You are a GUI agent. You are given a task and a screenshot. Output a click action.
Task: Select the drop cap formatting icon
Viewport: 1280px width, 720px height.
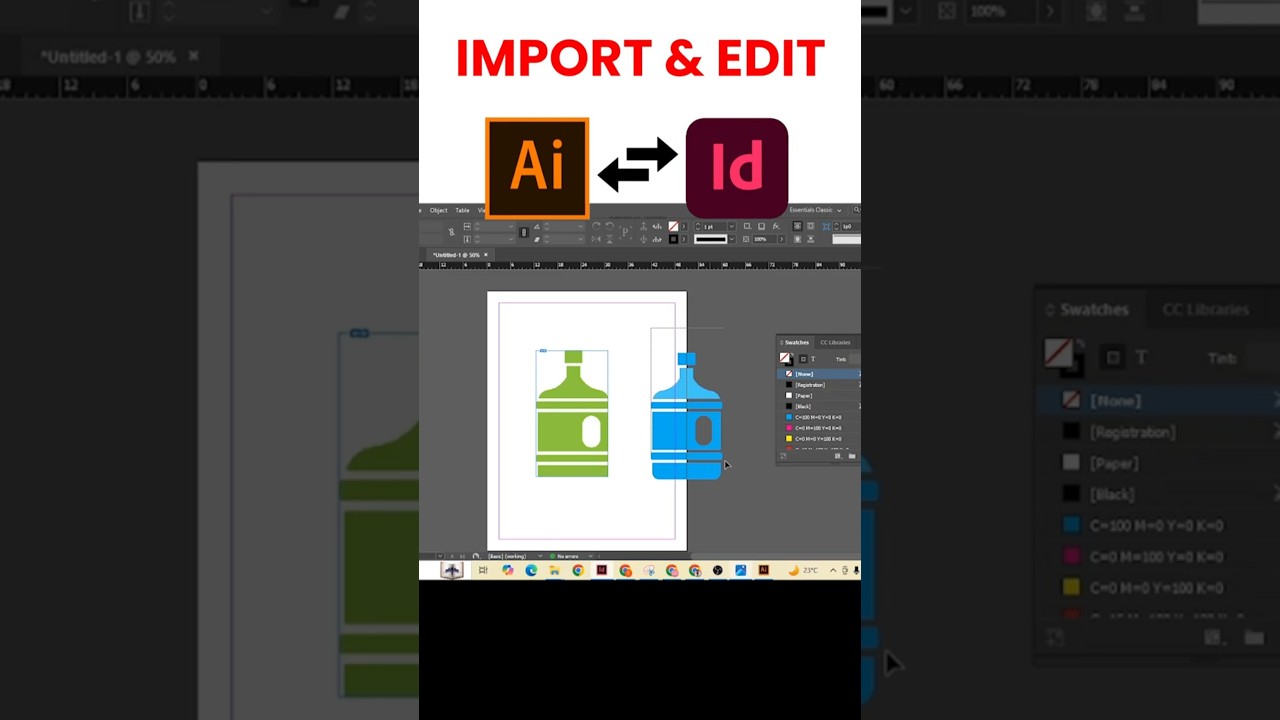625,230
